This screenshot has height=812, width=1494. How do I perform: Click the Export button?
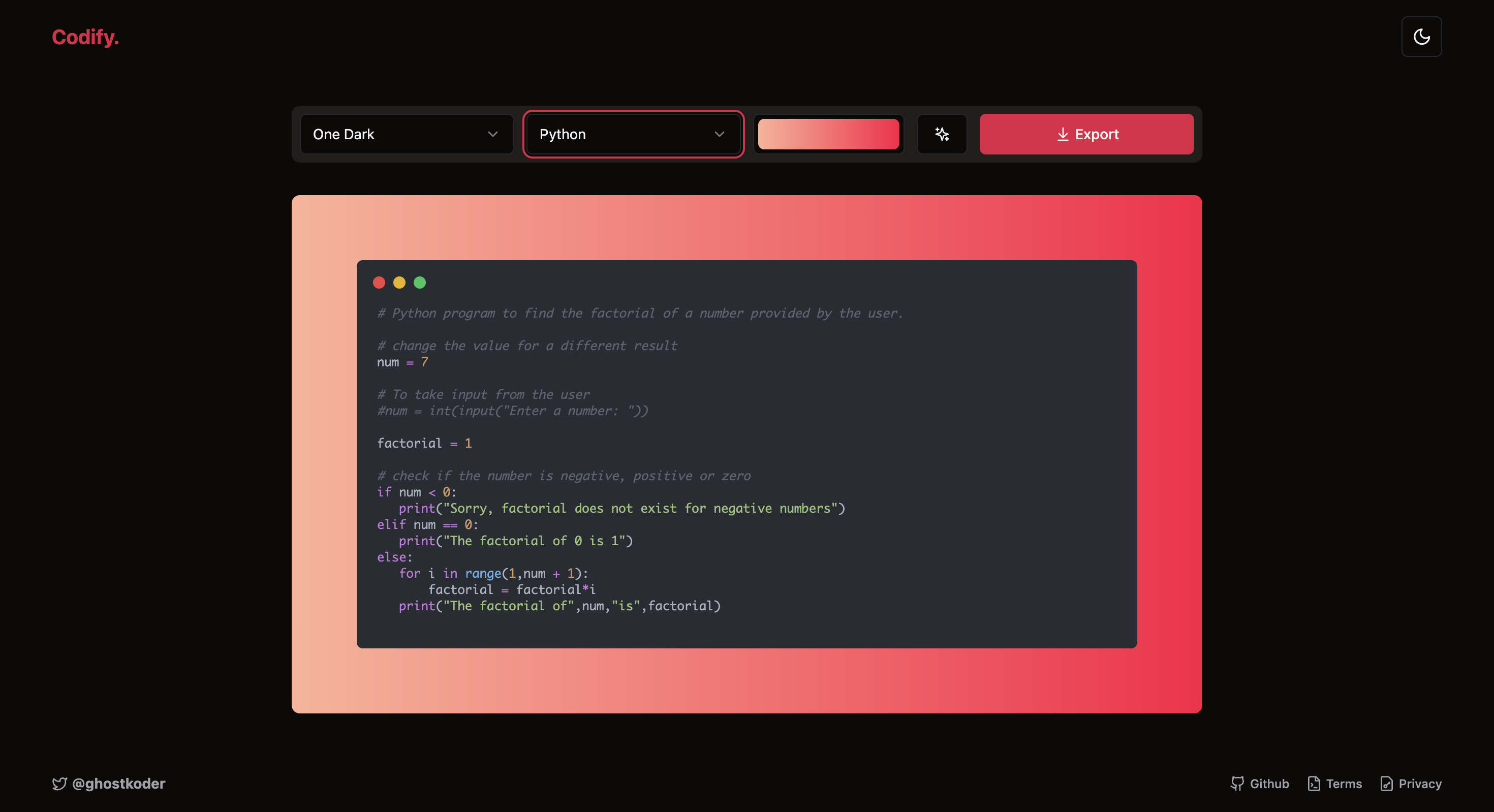(x=1086, y=134)
